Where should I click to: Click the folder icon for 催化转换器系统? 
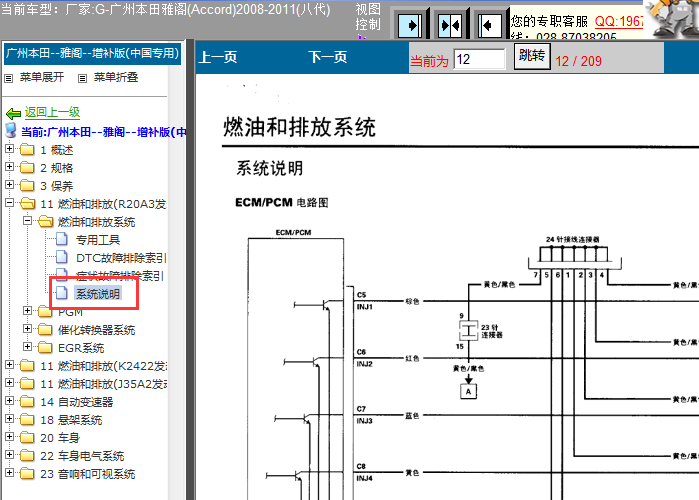coord(45,329)
